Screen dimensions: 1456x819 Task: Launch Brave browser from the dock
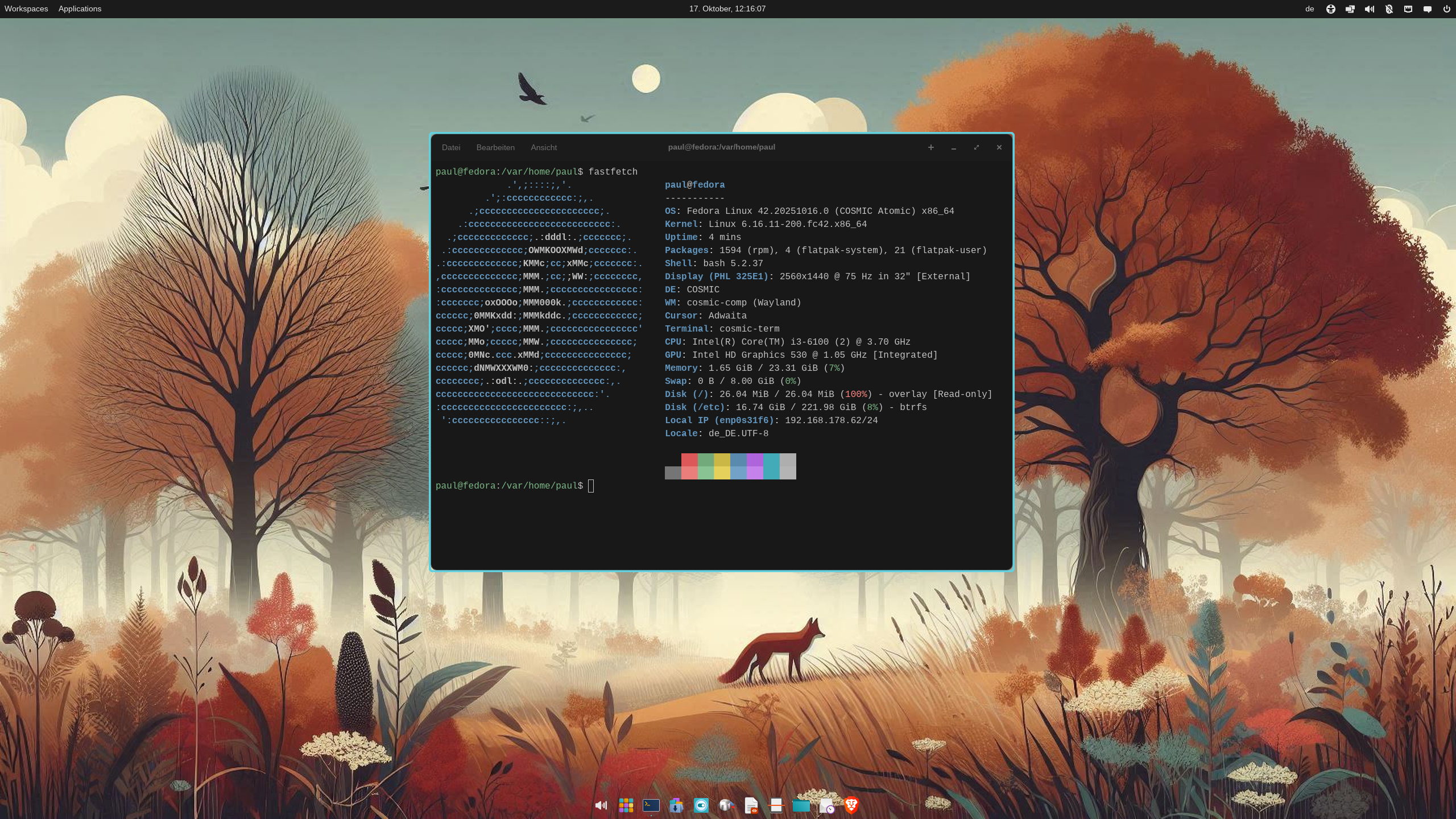coord(851,805)
